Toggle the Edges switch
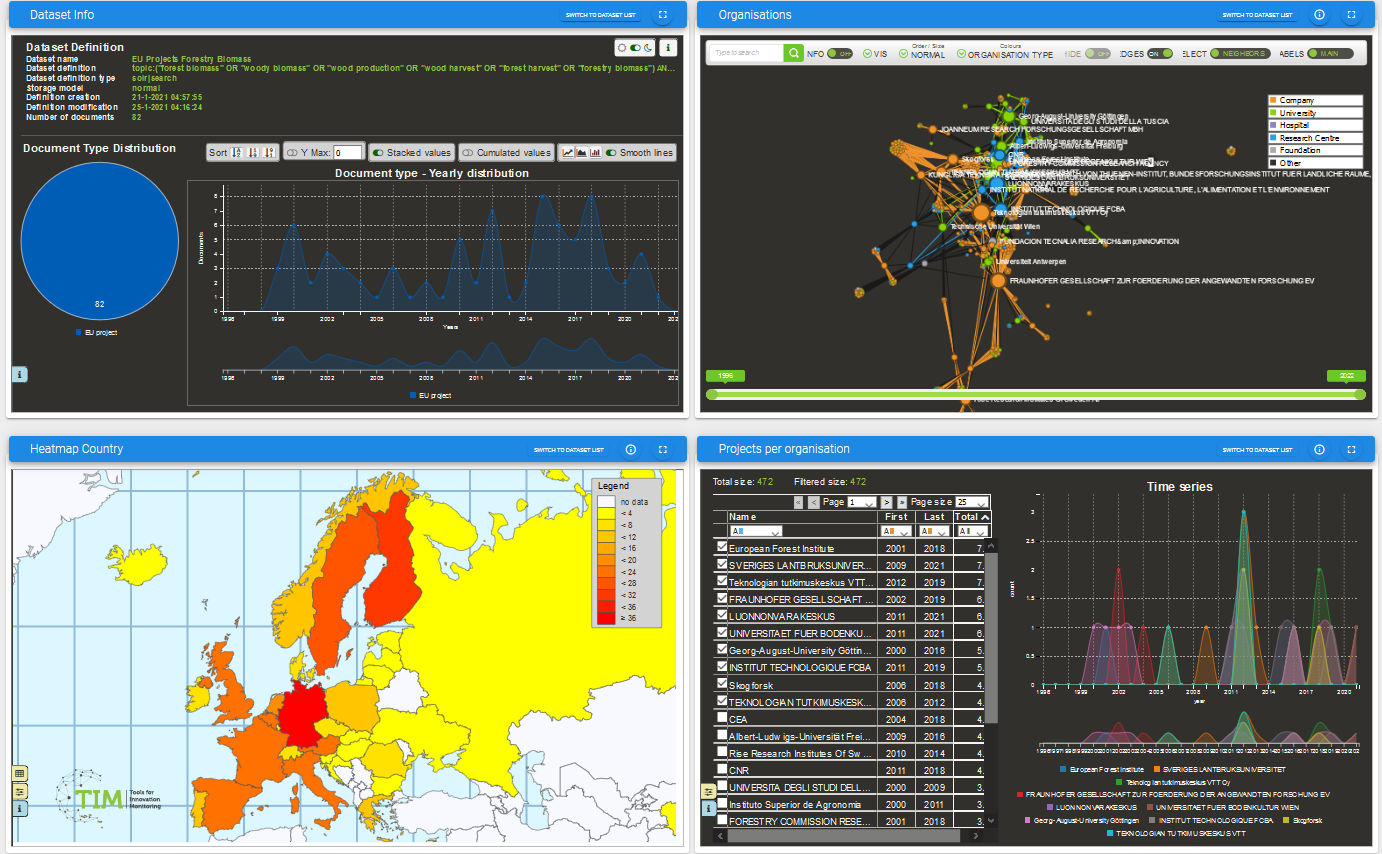This screenshot has width=1382, height=854. (1160, 54)
